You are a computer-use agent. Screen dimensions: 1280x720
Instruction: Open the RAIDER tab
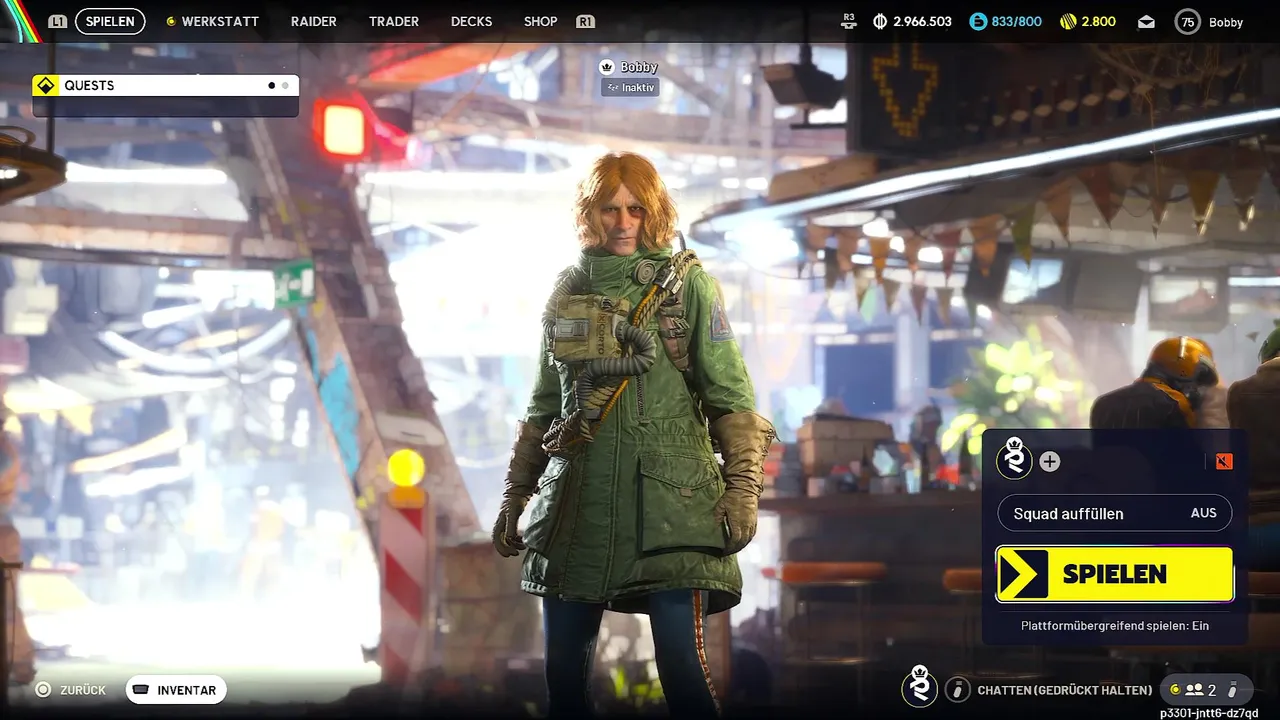point(314,21)
